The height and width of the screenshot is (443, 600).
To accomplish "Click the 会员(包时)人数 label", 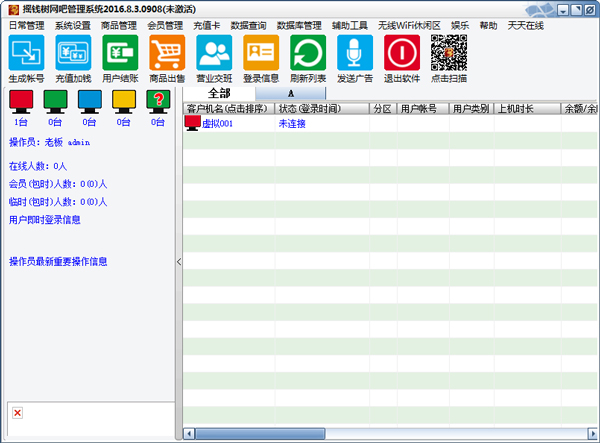I will click(x=58, y=184).
